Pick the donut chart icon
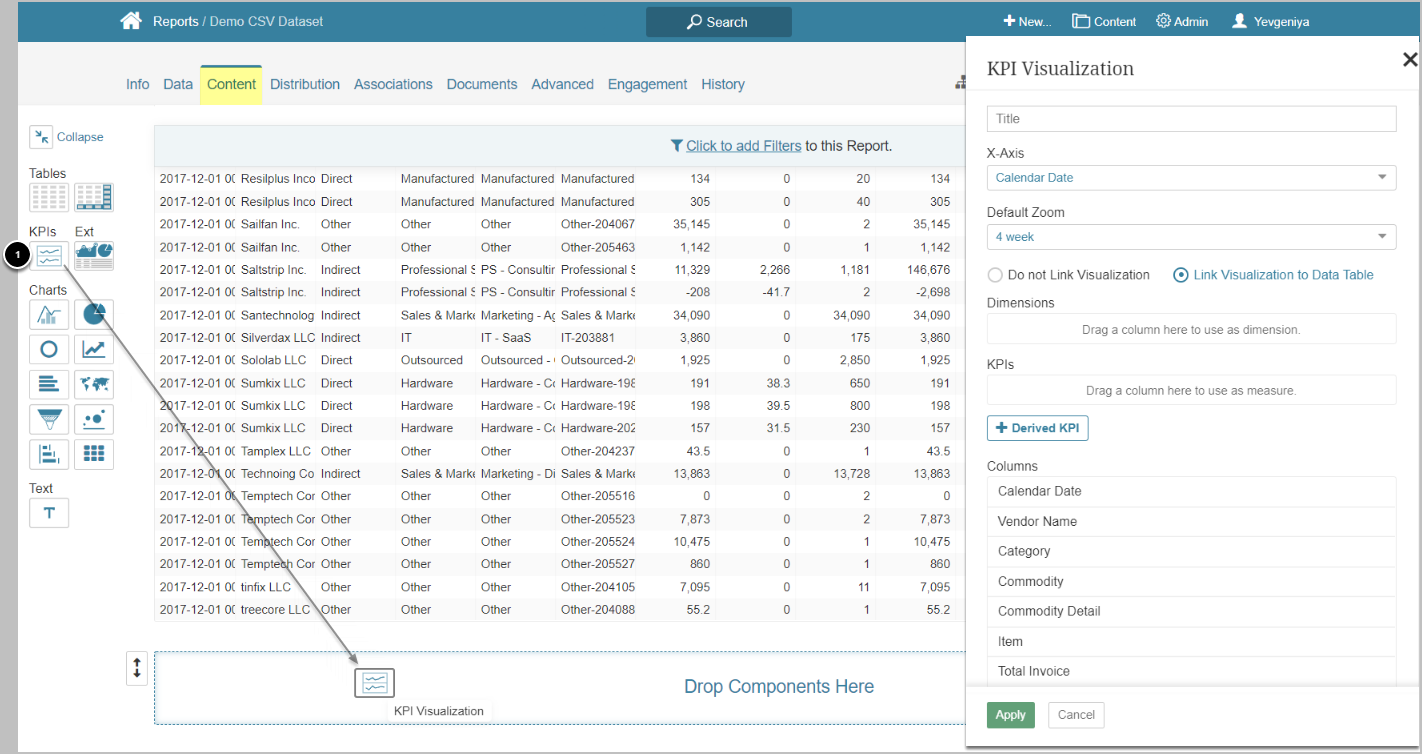1422x754 pixels. (x=49, y=349)
